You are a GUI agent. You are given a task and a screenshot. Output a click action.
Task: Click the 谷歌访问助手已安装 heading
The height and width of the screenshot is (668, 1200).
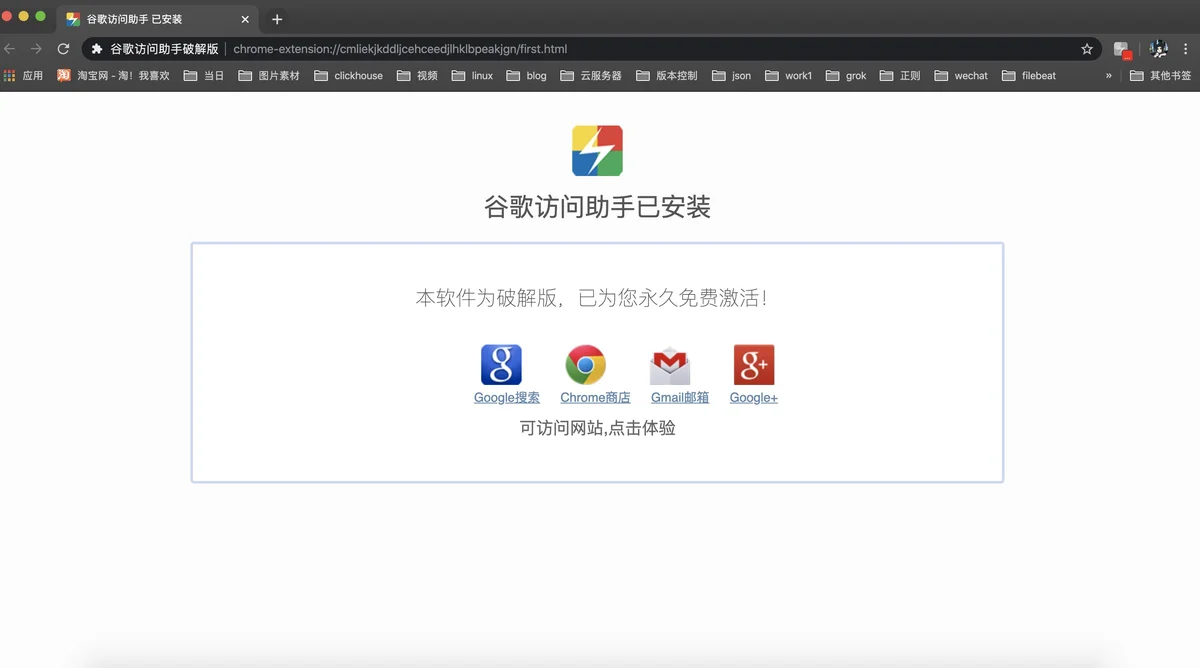(597, 207)
